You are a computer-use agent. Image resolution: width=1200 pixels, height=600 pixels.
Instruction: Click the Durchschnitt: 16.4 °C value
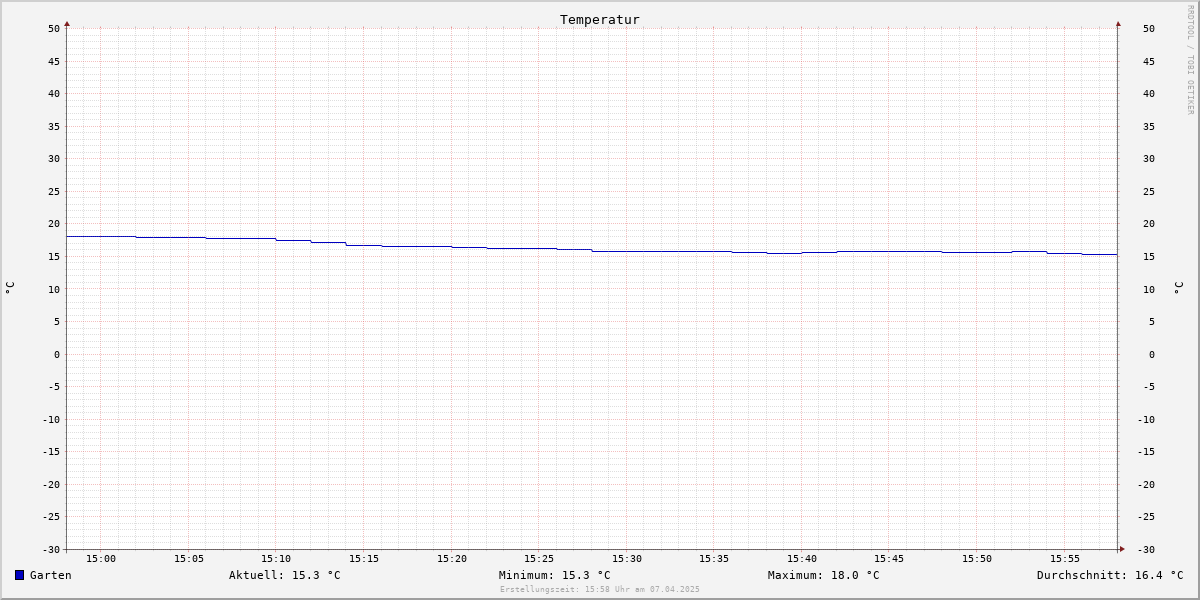[x=1110, y=575]
